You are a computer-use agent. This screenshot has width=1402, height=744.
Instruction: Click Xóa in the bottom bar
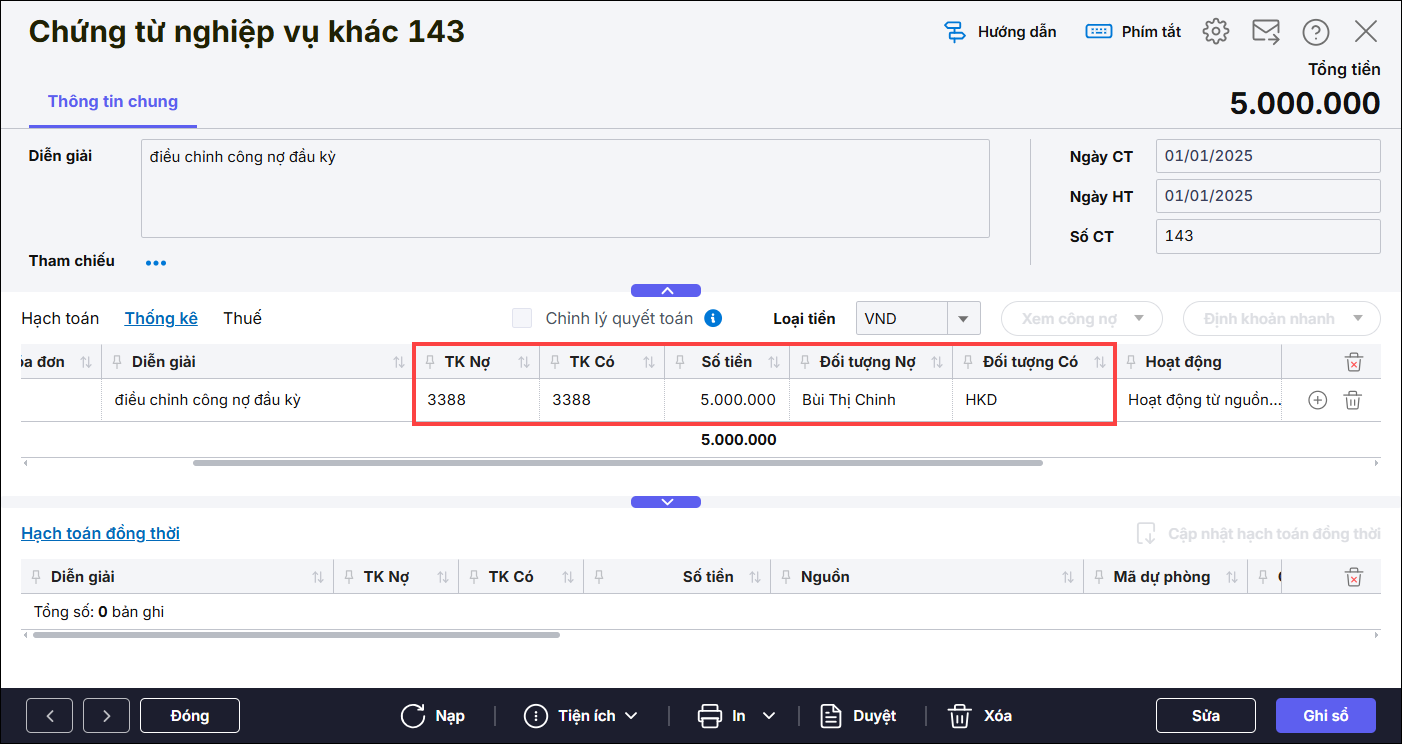click(980, 716)
